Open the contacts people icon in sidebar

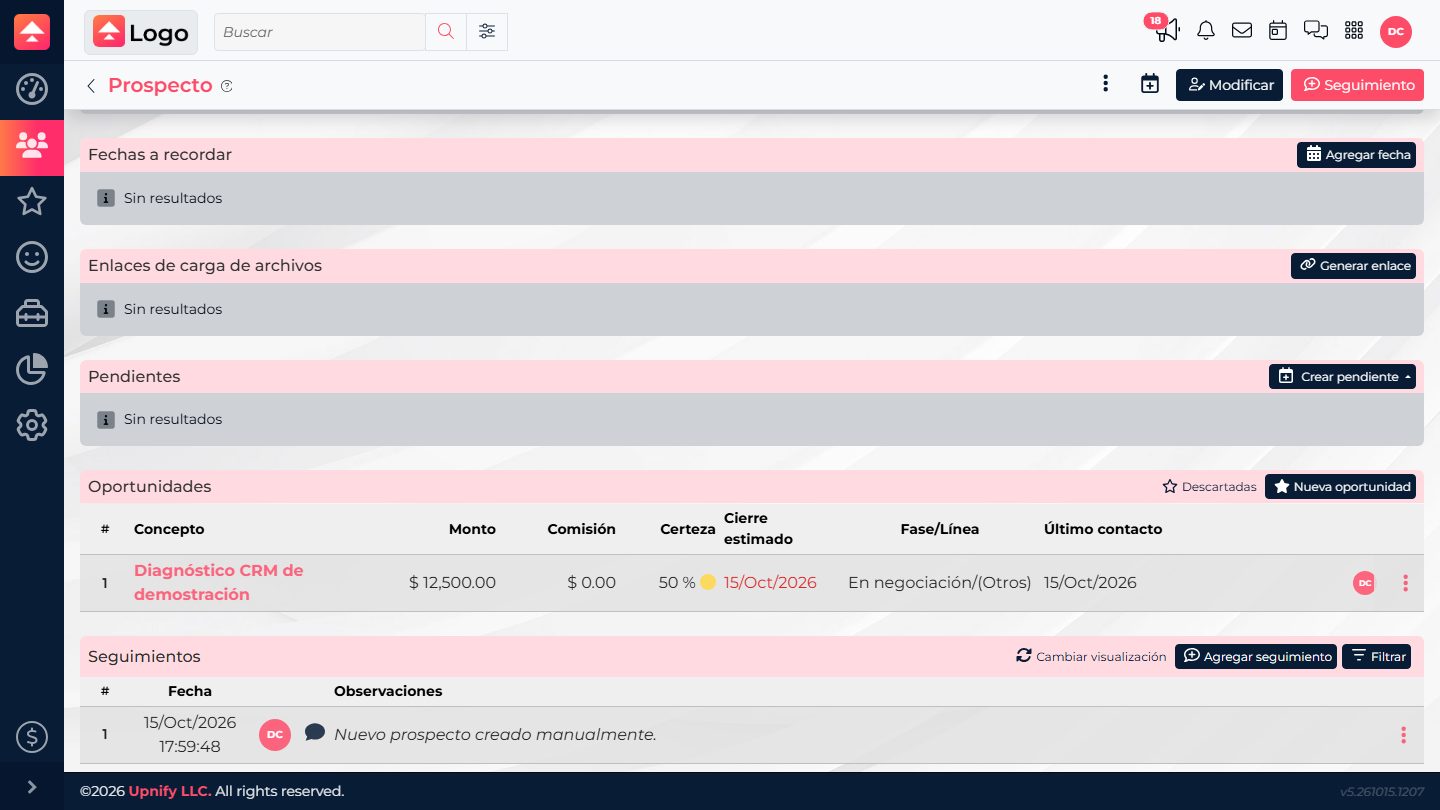(32, 147)
